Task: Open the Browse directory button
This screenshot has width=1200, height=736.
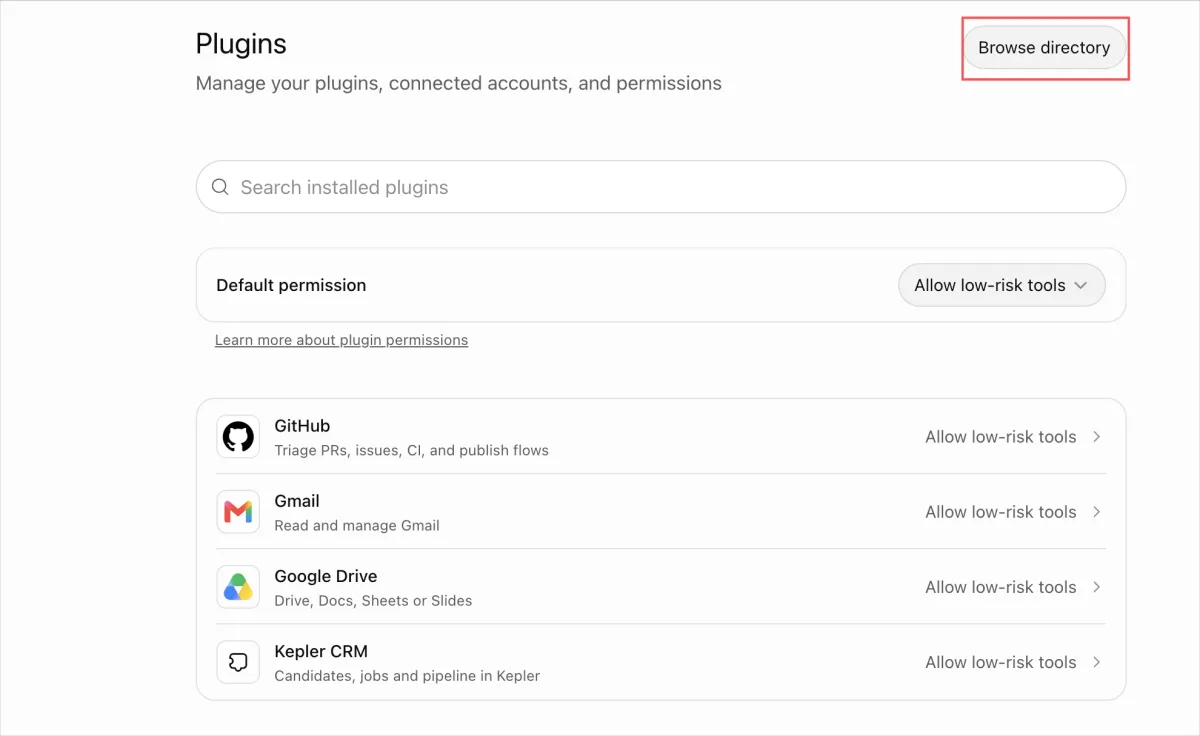Action: pos(1044,47)
